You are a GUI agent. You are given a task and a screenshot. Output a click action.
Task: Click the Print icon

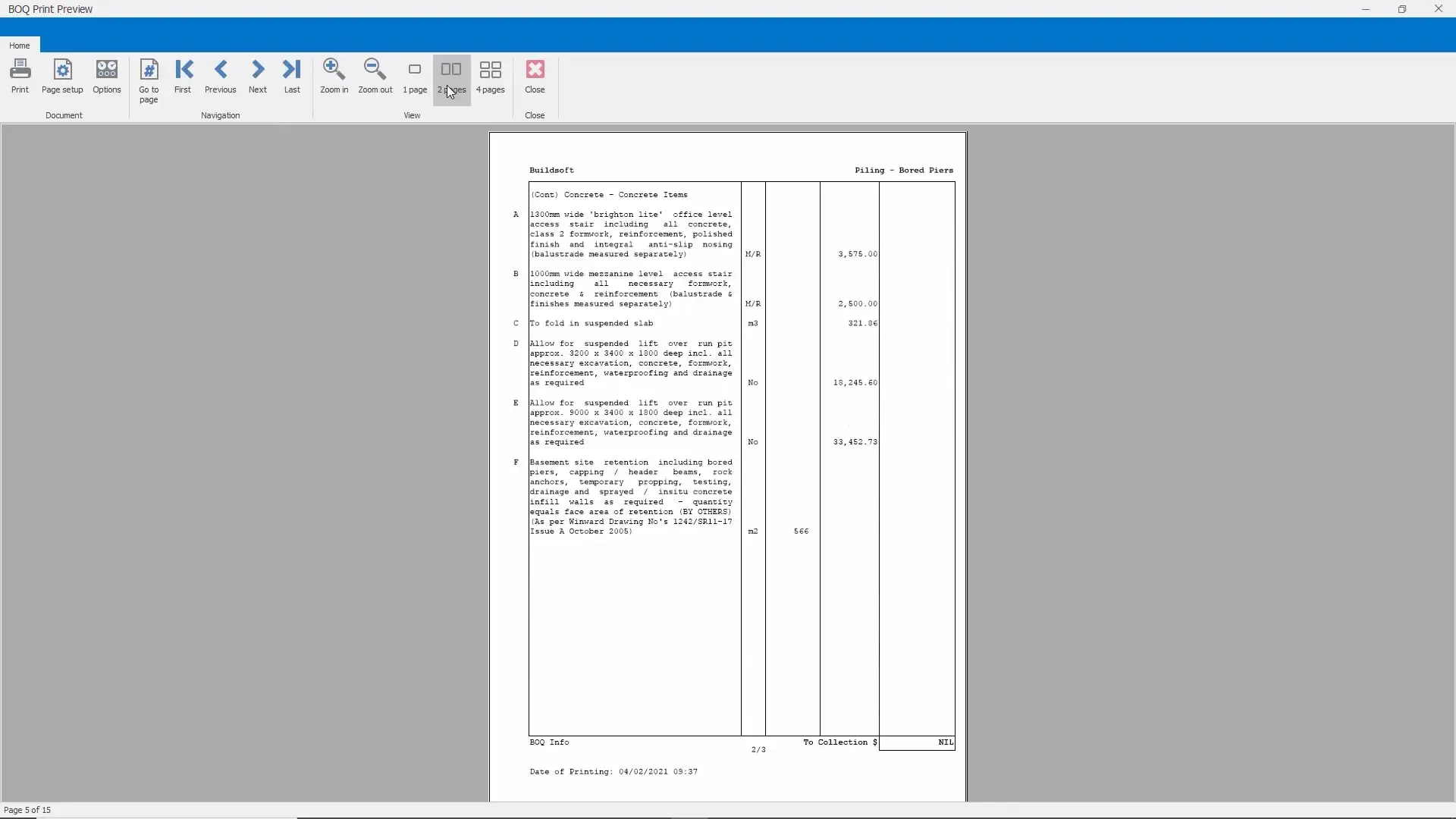click(x=20, y=76)
